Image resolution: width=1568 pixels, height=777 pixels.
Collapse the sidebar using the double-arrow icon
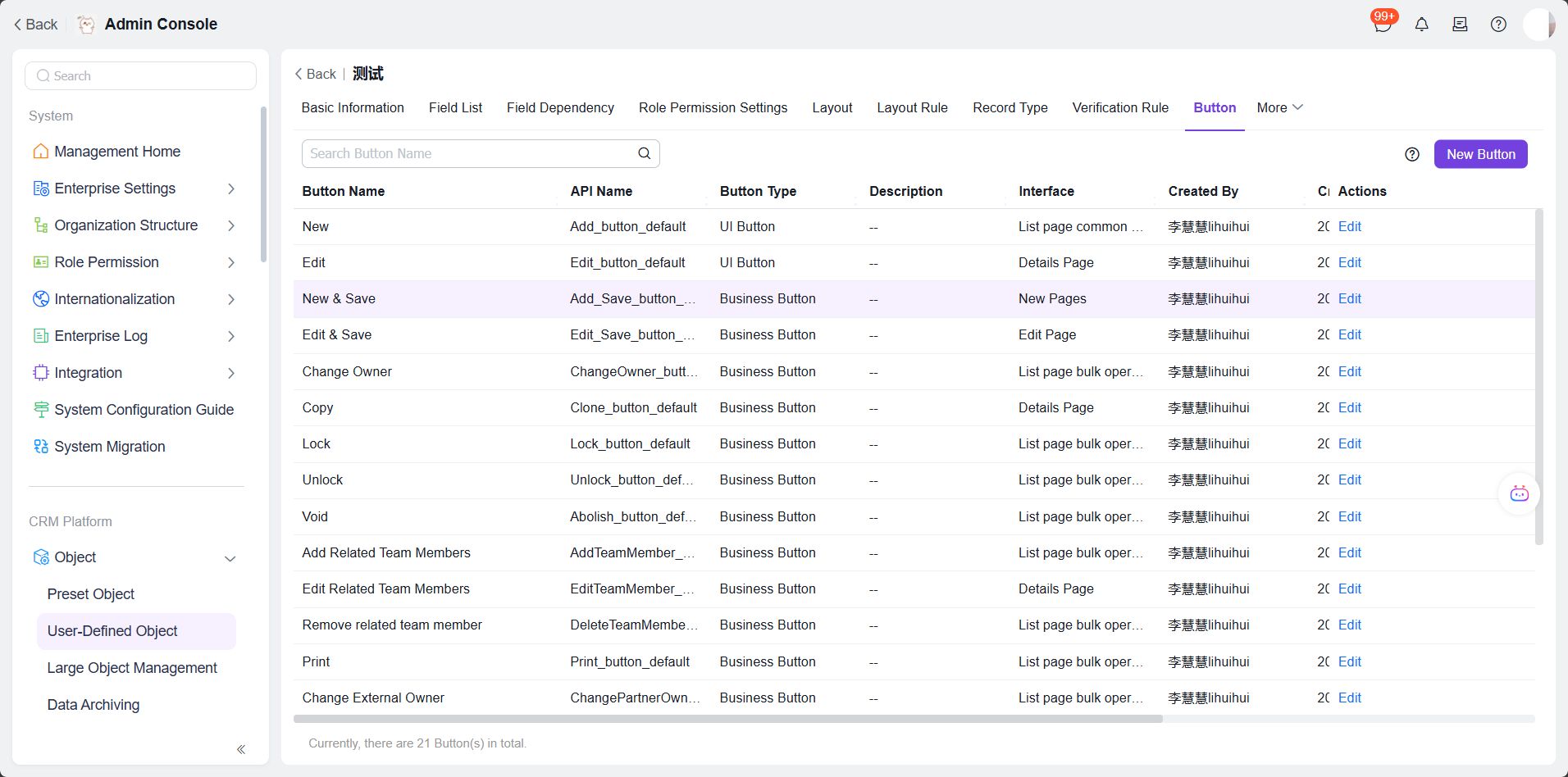click(241, 749)
